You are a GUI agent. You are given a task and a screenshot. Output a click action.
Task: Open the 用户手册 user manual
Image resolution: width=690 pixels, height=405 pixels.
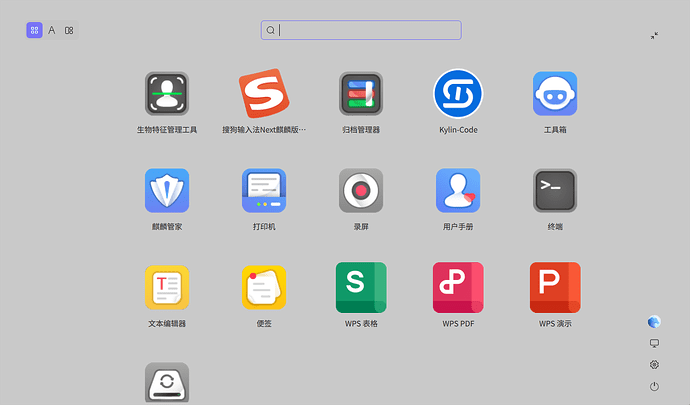point(458,190)
